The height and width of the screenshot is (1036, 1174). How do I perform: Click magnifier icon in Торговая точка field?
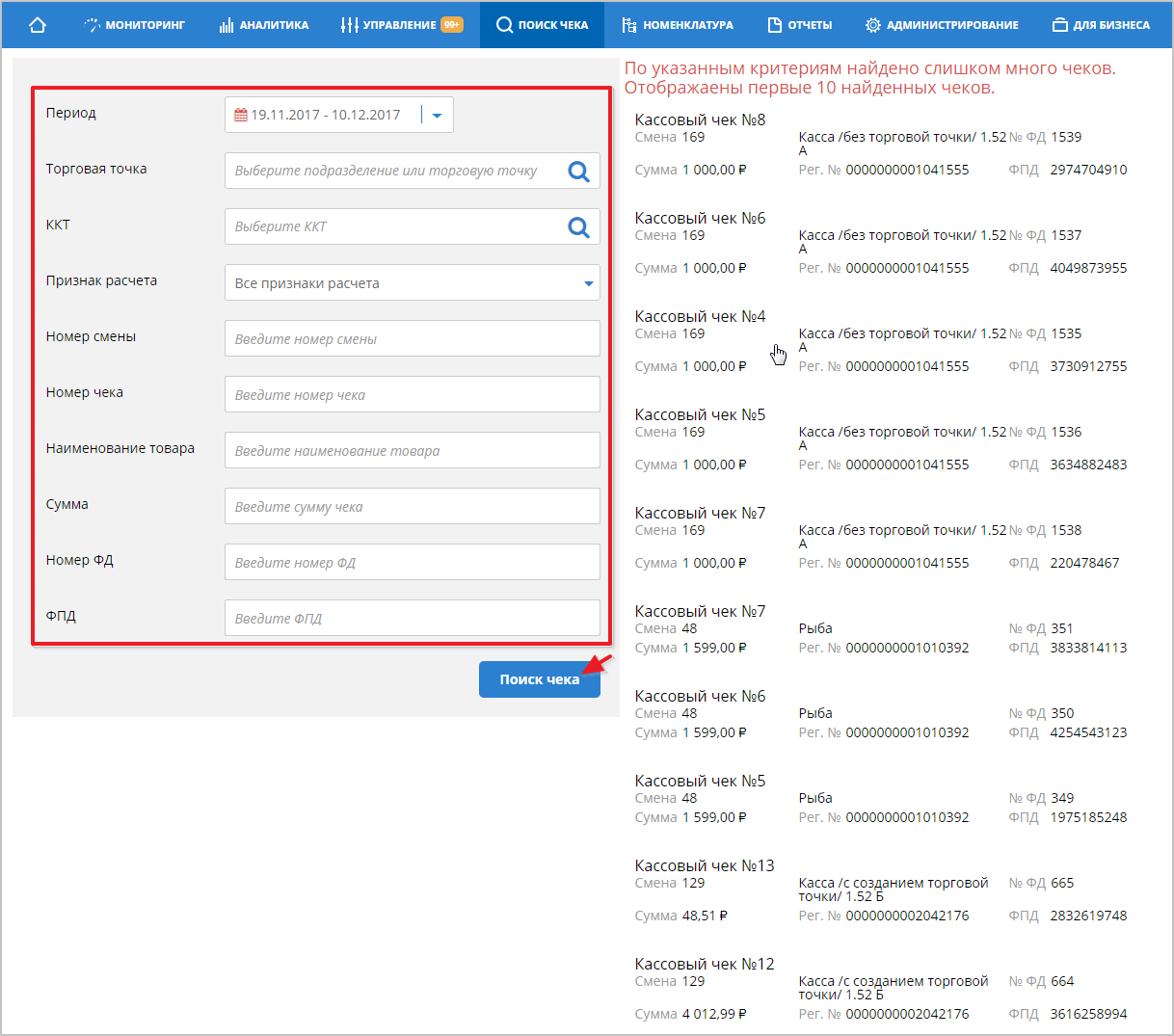click(578, 172)
